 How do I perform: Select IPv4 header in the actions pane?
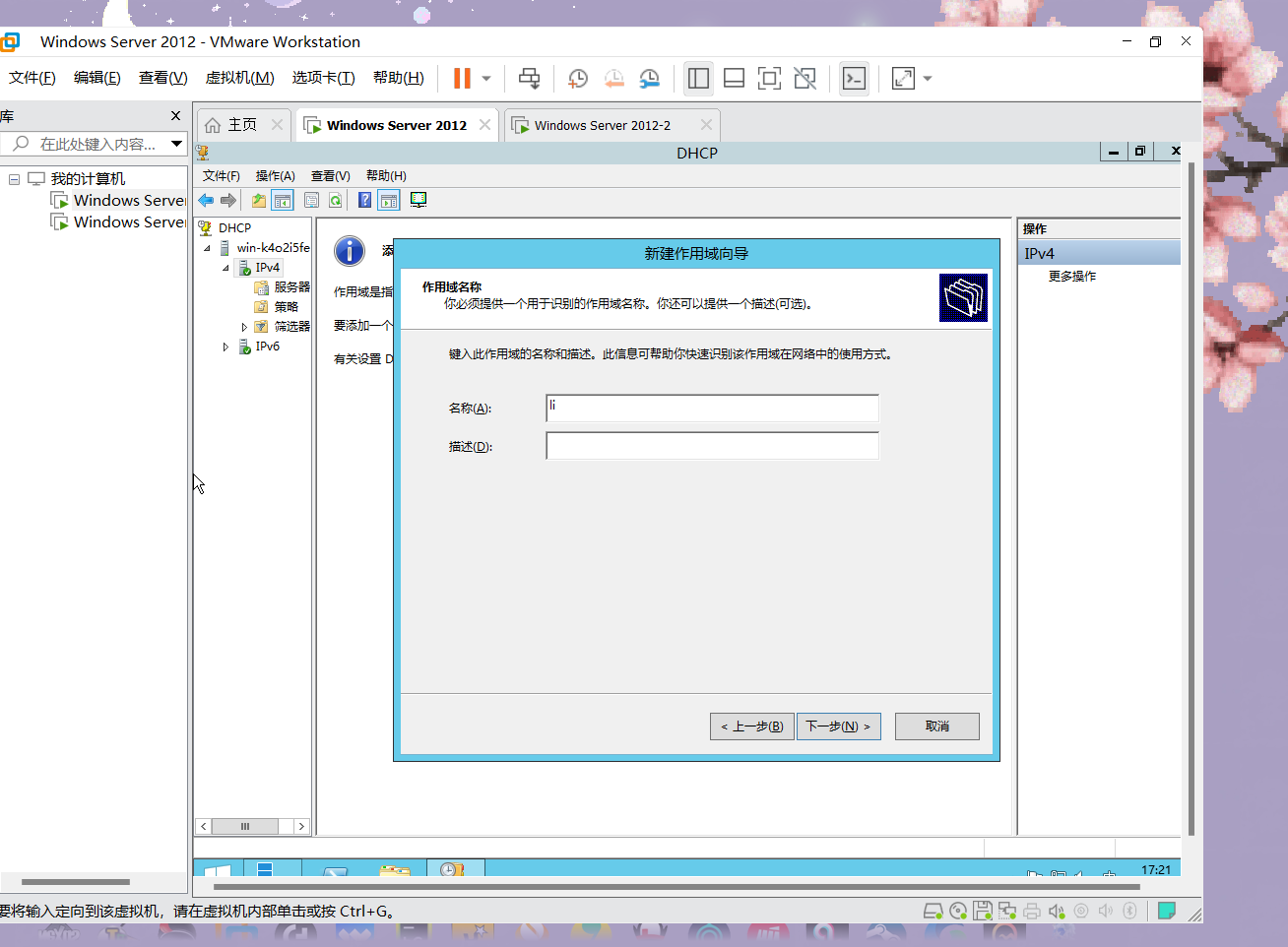coord(1099,254)
